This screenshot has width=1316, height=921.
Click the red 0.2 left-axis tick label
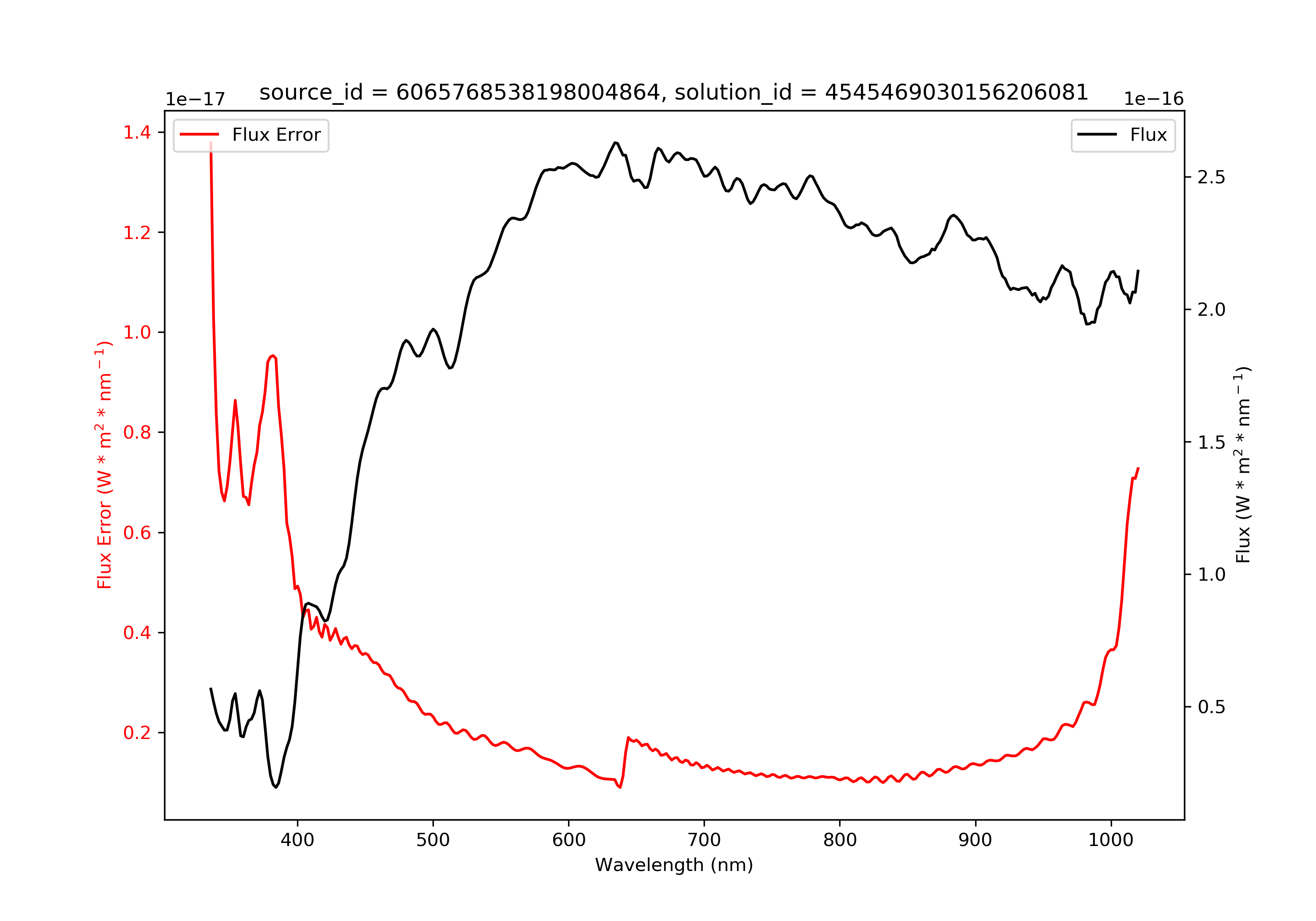[137, 732]
